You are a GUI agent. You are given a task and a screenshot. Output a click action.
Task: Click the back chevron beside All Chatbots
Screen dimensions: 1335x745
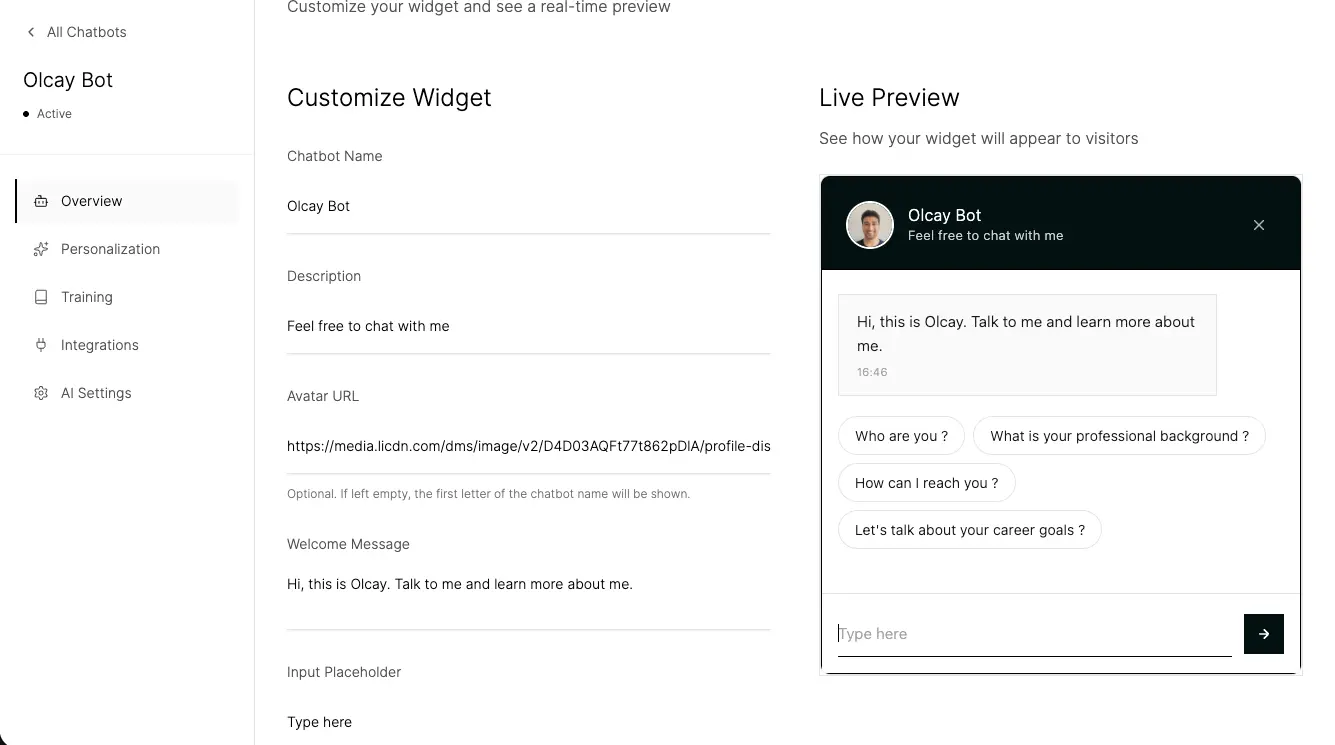pyautogui.click(x=31, y=32)
